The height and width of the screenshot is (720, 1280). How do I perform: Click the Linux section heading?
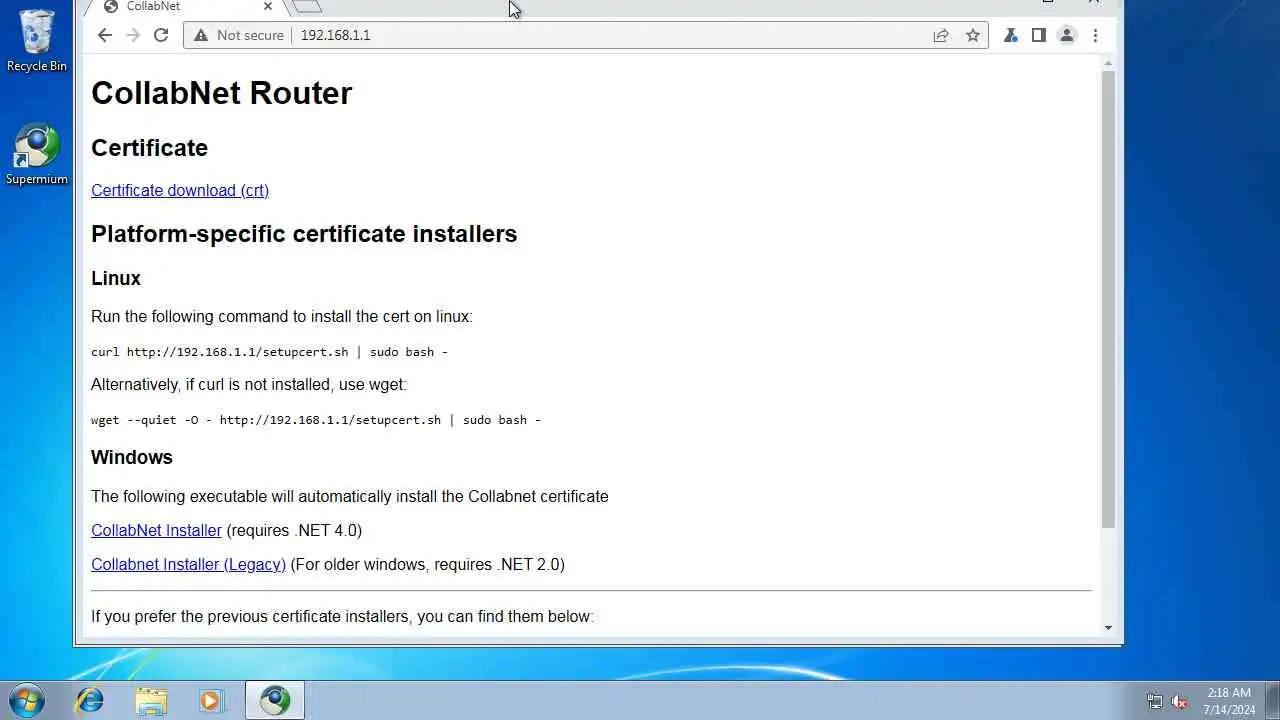[x=116, y=278]
